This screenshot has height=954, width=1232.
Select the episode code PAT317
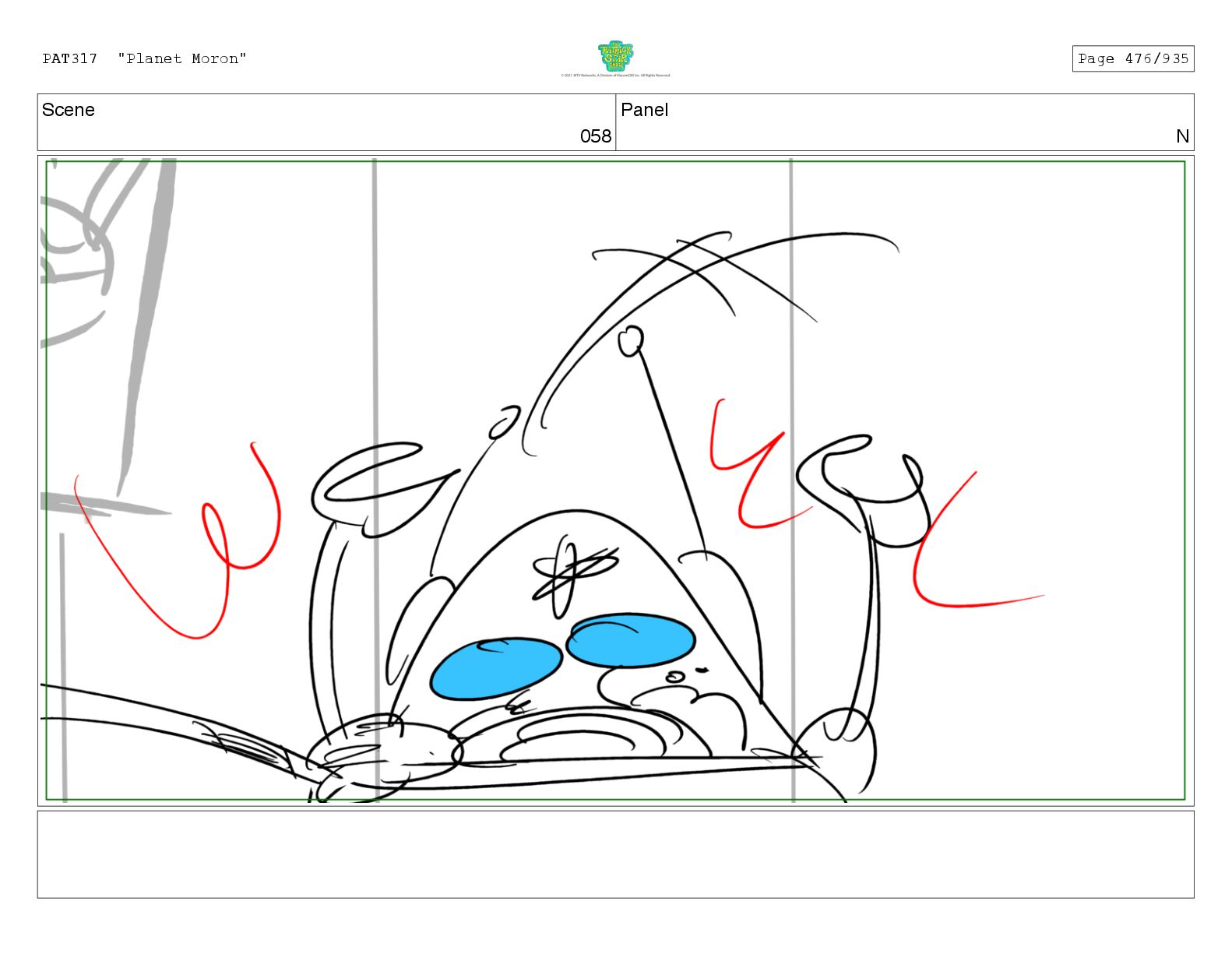pyautogui.click(x=70, y=58)
